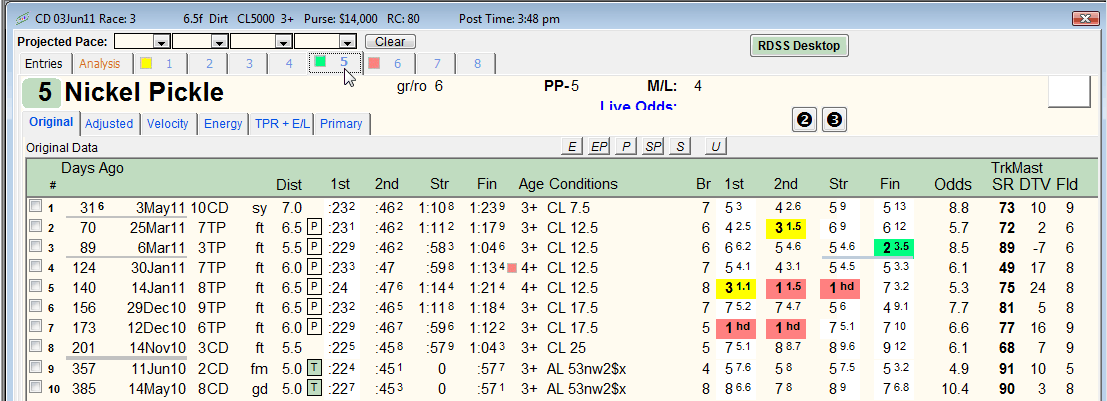Image resolution: width=1107 pixels, height=401 pixels.
Task: Check the box for past race 5
Action: [35, 288]
